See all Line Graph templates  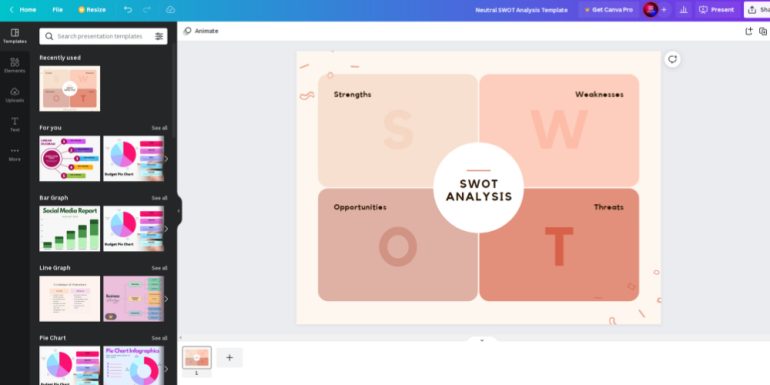pos(159,268)
